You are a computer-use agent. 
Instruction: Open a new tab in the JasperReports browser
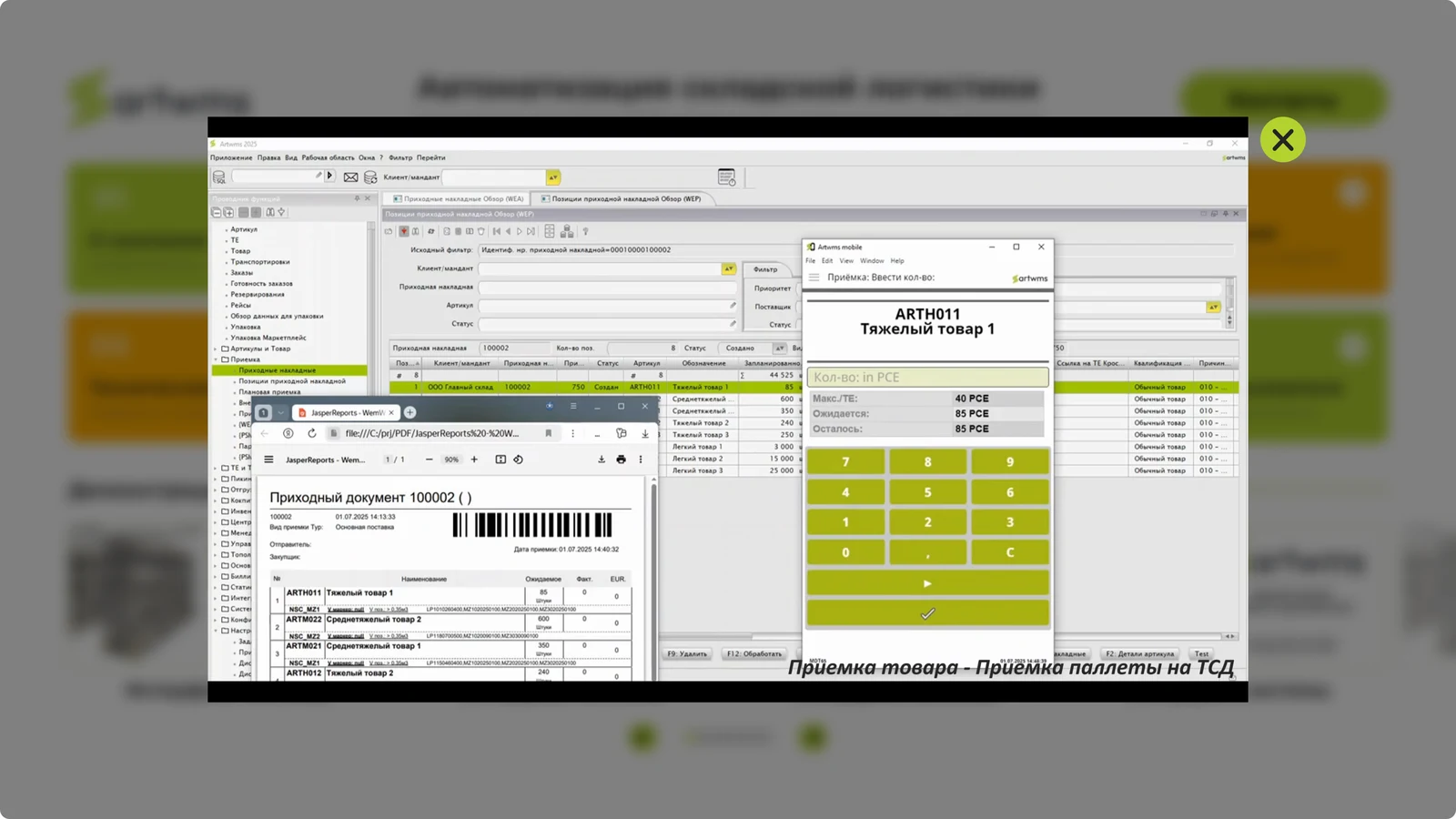coord(410,412)
